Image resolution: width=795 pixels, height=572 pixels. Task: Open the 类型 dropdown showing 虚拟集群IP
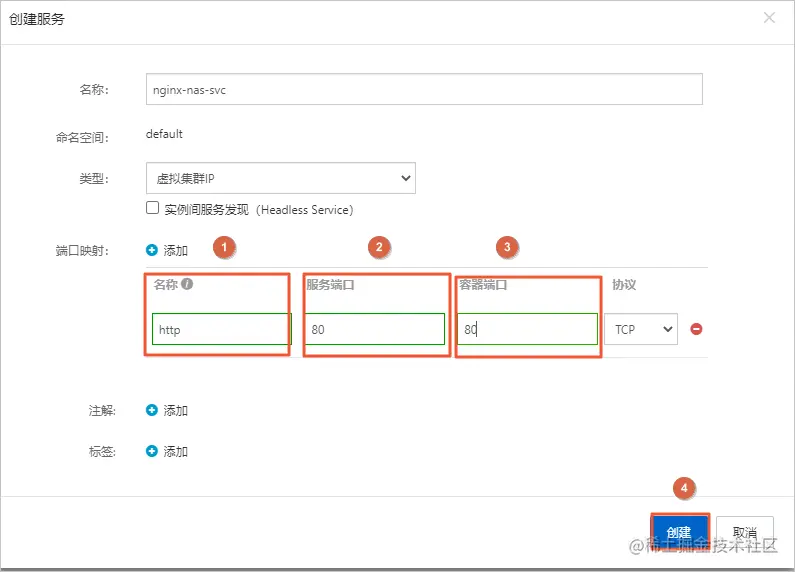pos(281,178)
